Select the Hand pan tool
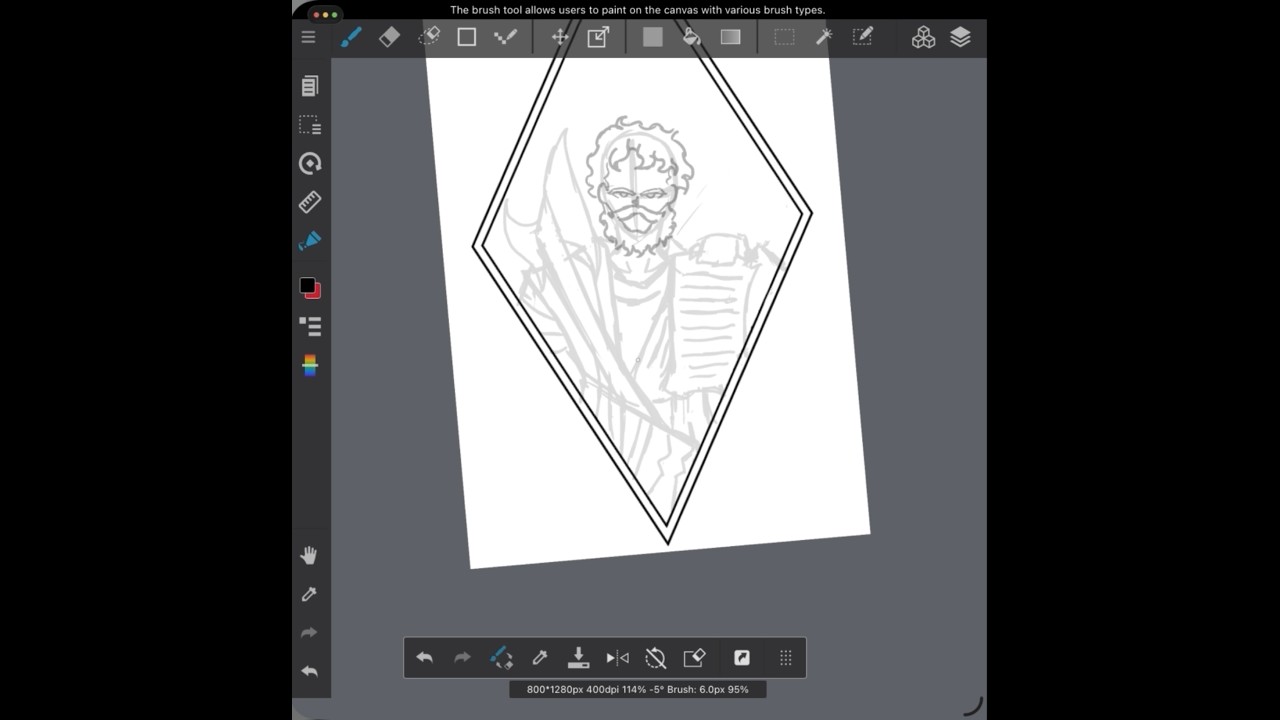 pos(310,555)
